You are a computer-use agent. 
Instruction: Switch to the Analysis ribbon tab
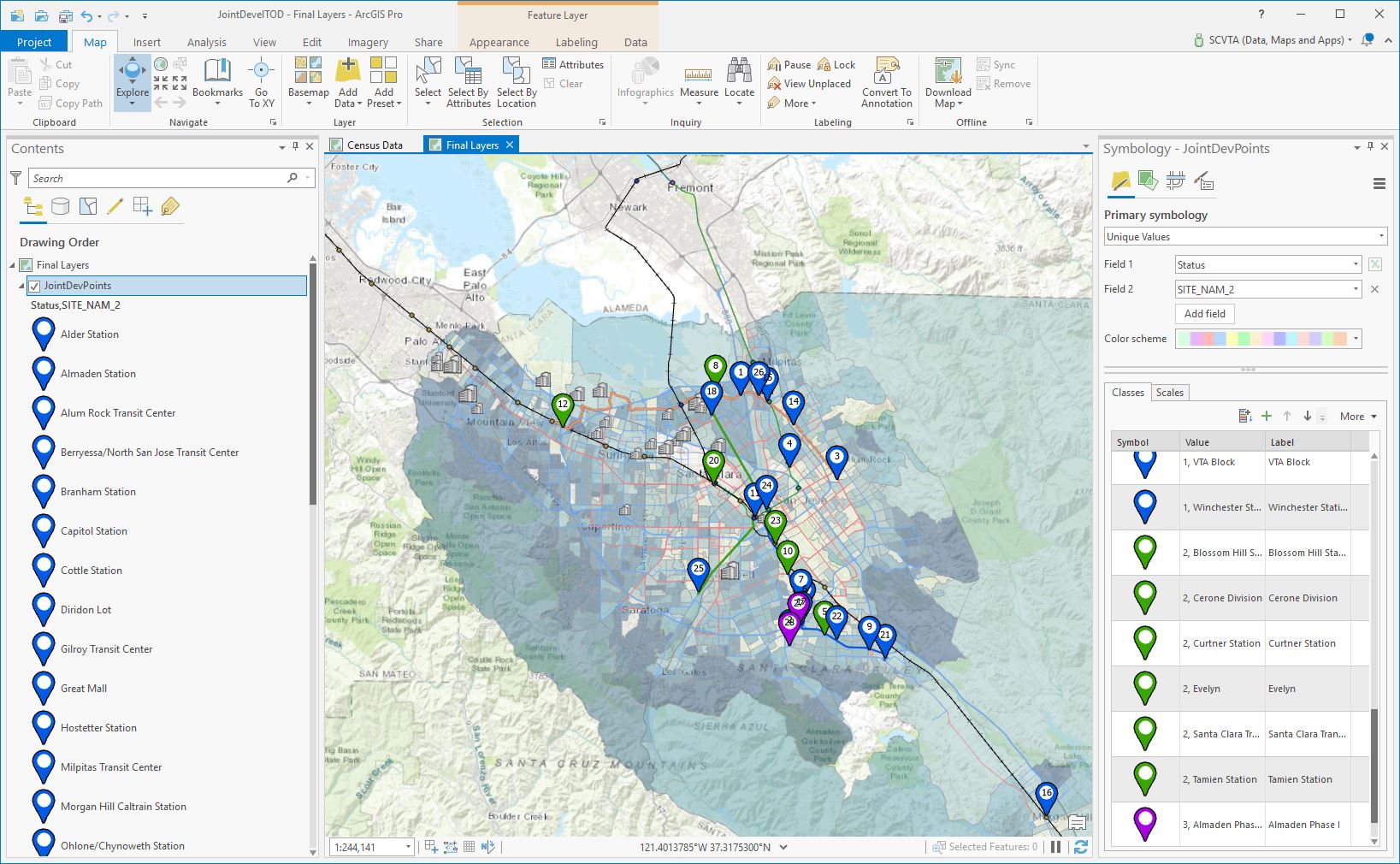tap(207, 42)
